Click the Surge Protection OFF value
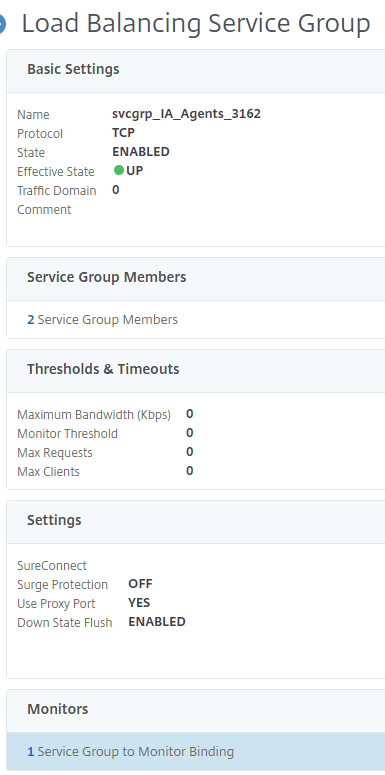Screen dimensions: 385x775 pos(140,584)
